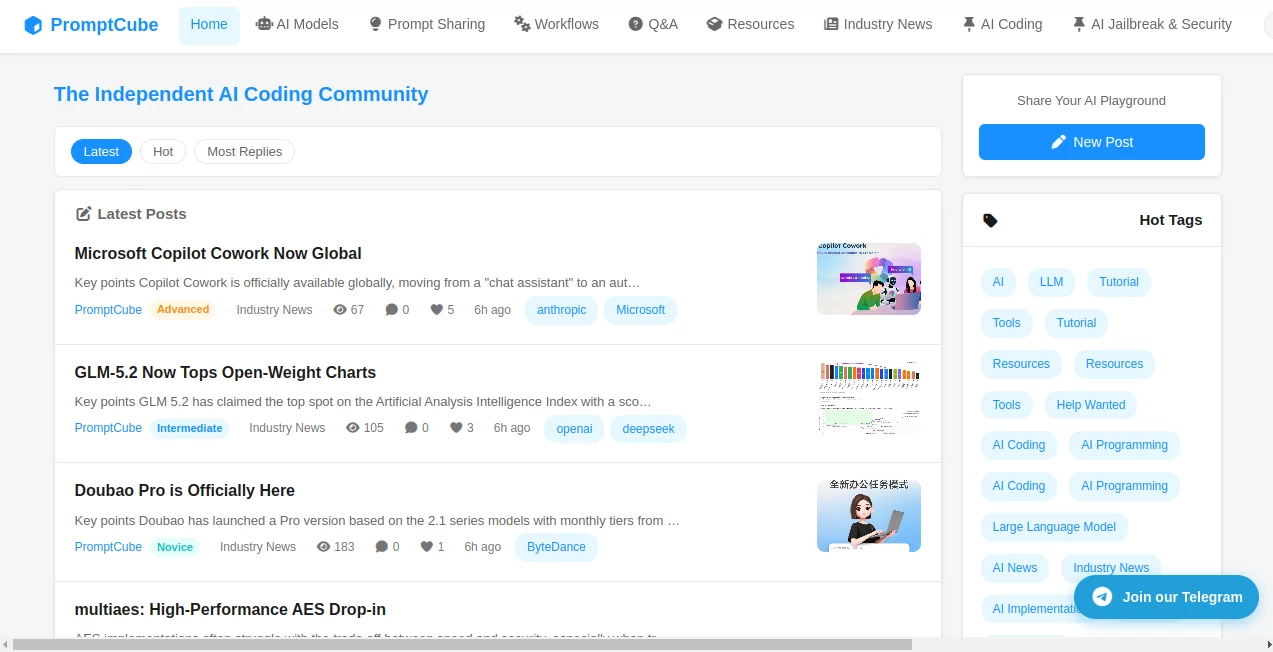Click PromptCube brand name in header
The image size is (1273, 652).
104,25
